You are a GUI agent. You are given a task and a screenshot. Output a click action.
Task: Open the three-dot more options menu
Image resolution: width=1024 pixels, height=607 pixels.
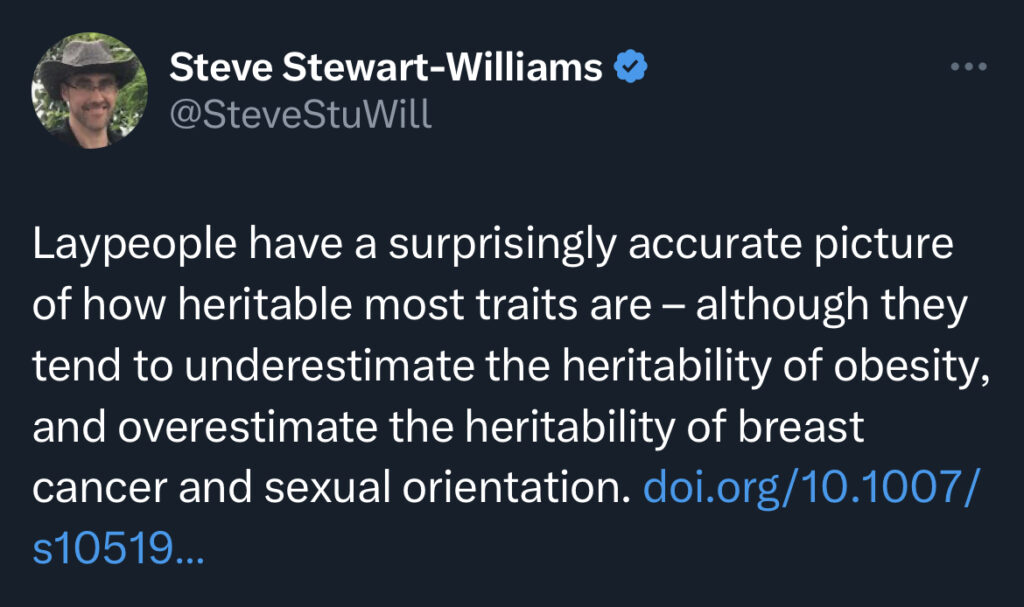click(x=968, y=67)
